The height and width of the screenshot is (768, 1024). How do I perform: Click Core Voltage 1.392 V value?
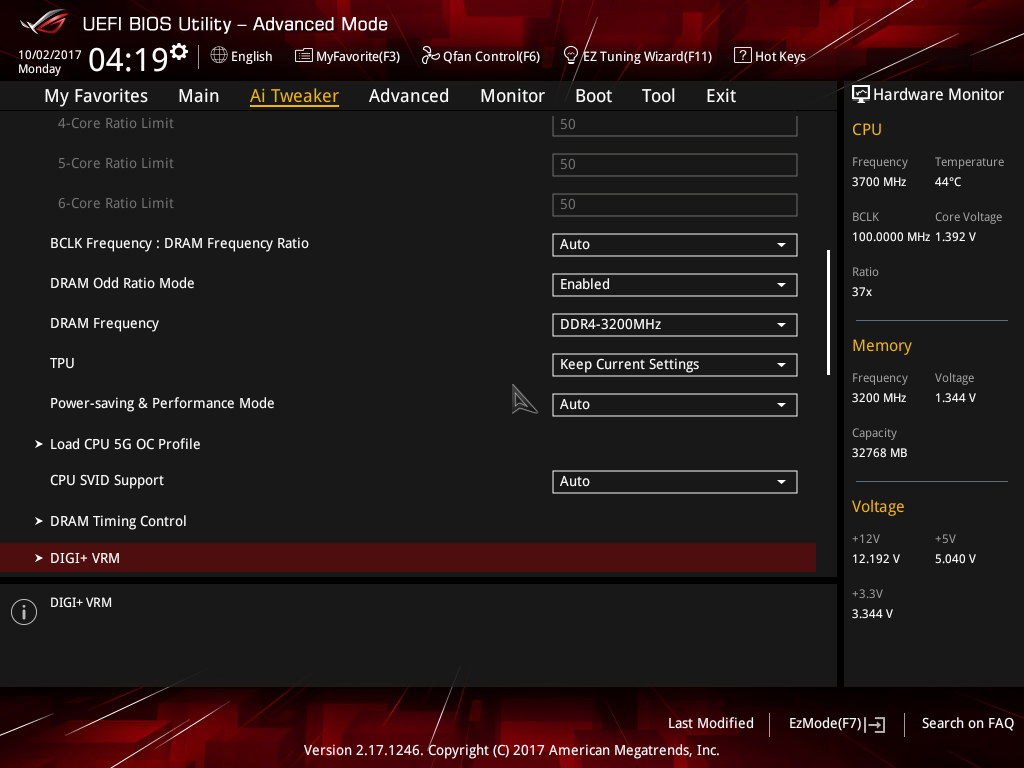coord(955,237)
